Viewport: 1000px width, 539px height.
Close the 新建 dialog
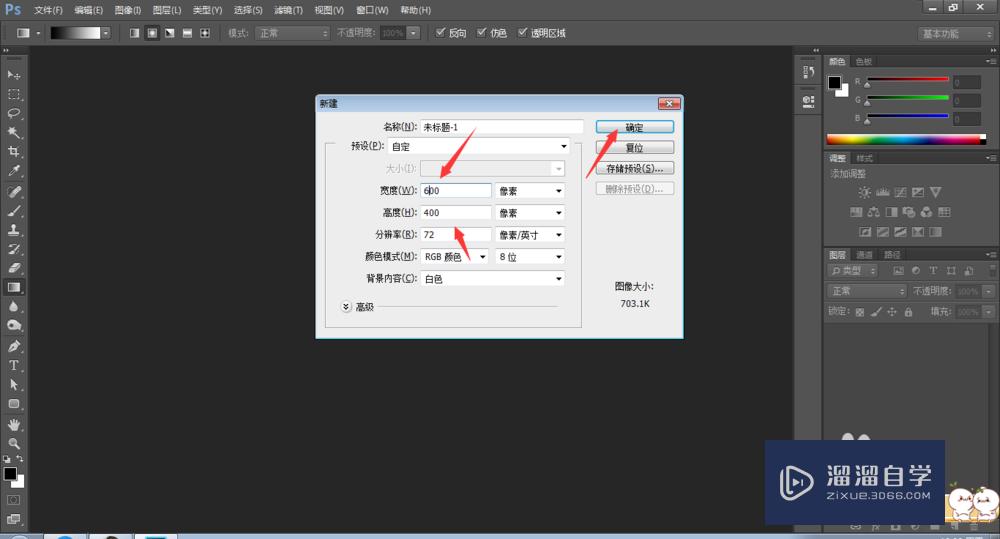[x=669, y=103]
